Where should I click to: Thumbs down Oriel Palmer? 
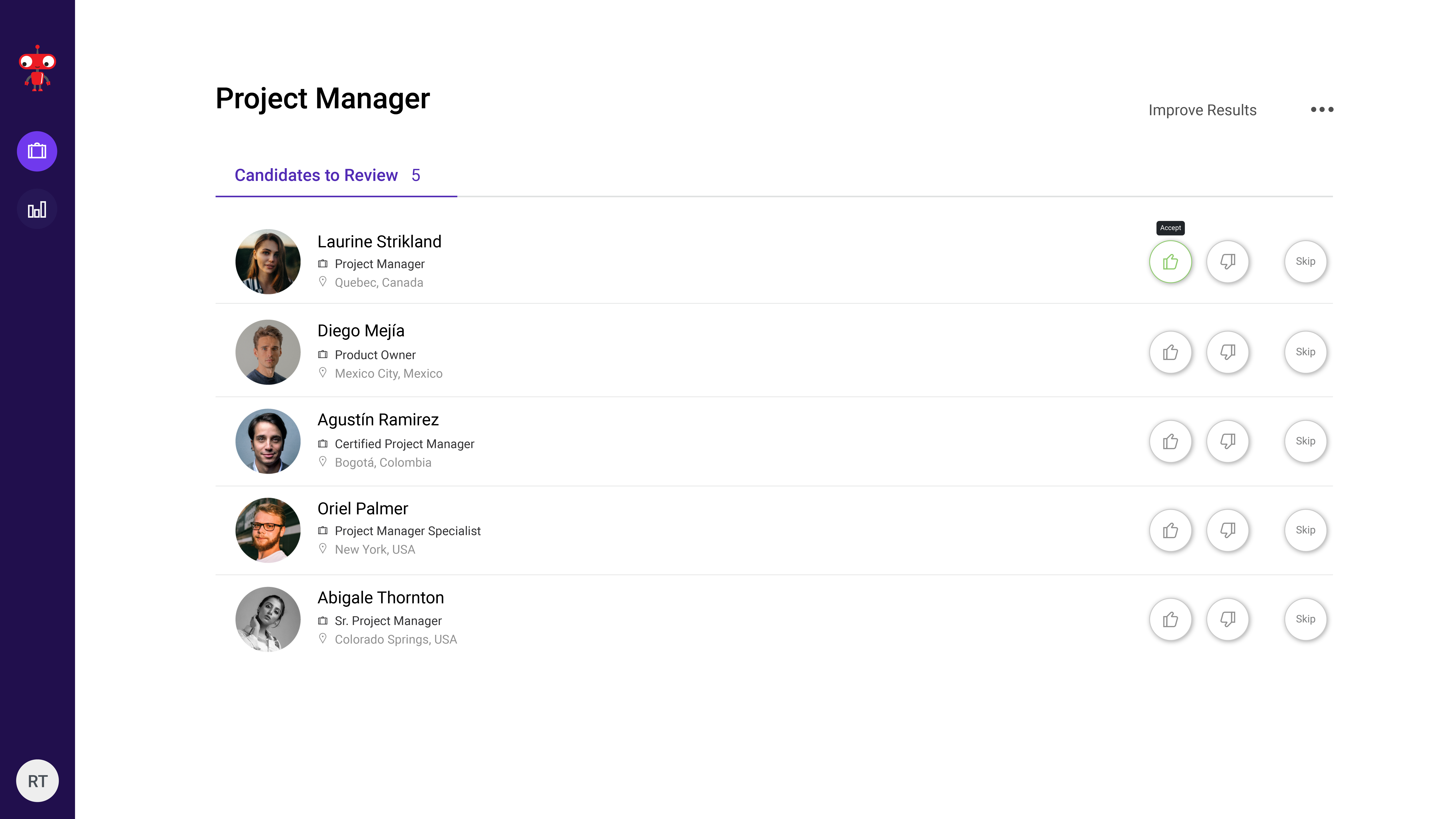[1228, 530]
